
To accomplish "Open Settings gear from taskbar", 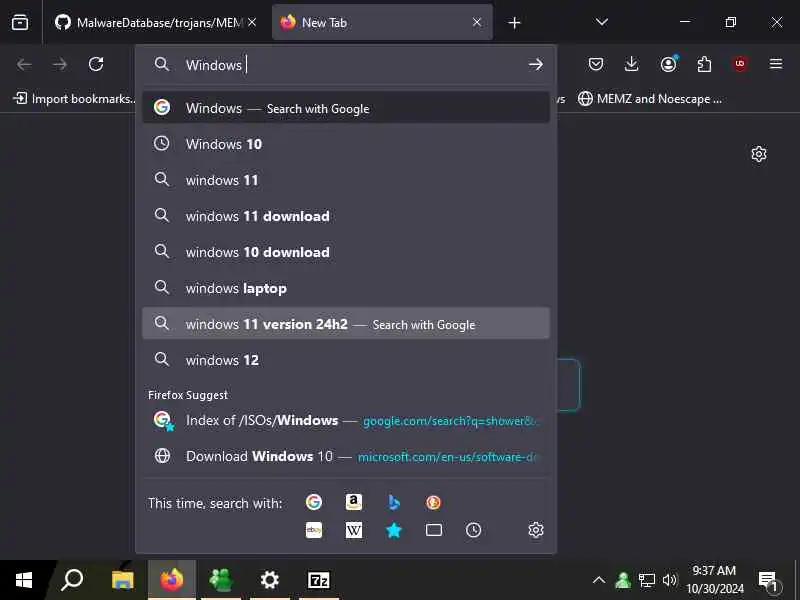I will tap(269, 580).
